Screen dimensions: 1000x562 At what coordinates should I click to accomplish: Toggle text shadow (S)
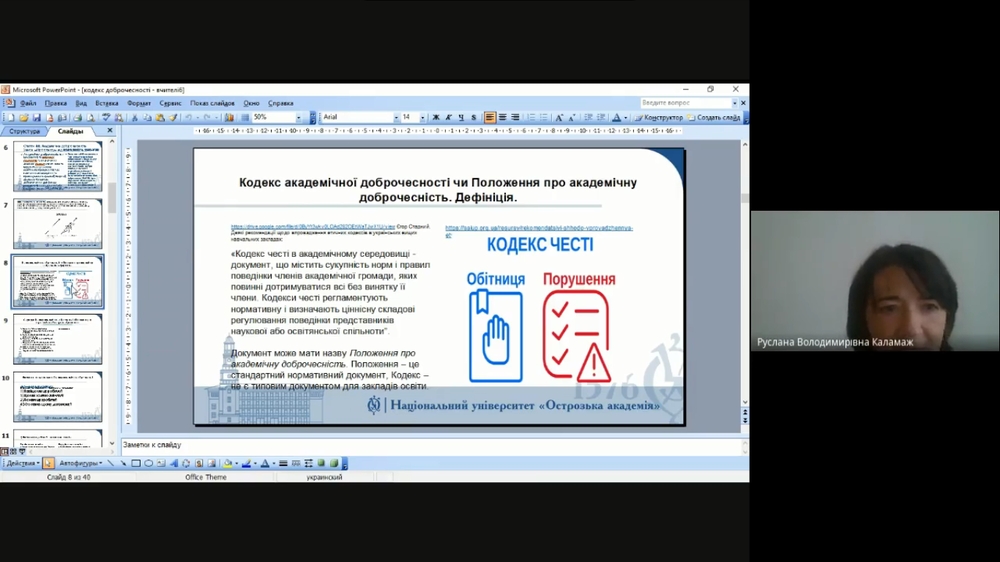(474, 117)
